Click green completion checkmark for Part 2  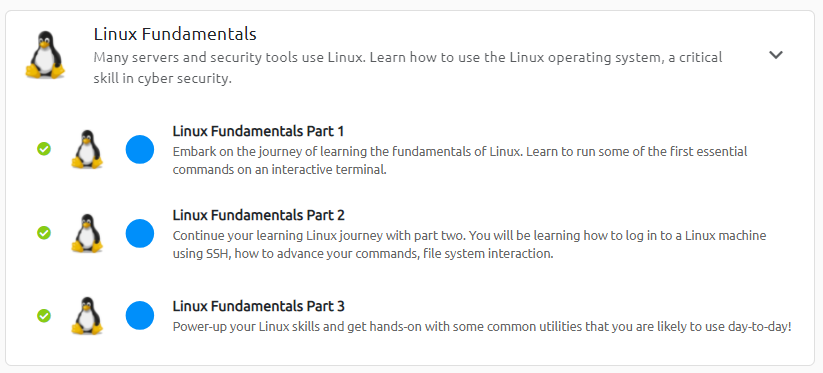pyautogui.click(x=44, y=232)
